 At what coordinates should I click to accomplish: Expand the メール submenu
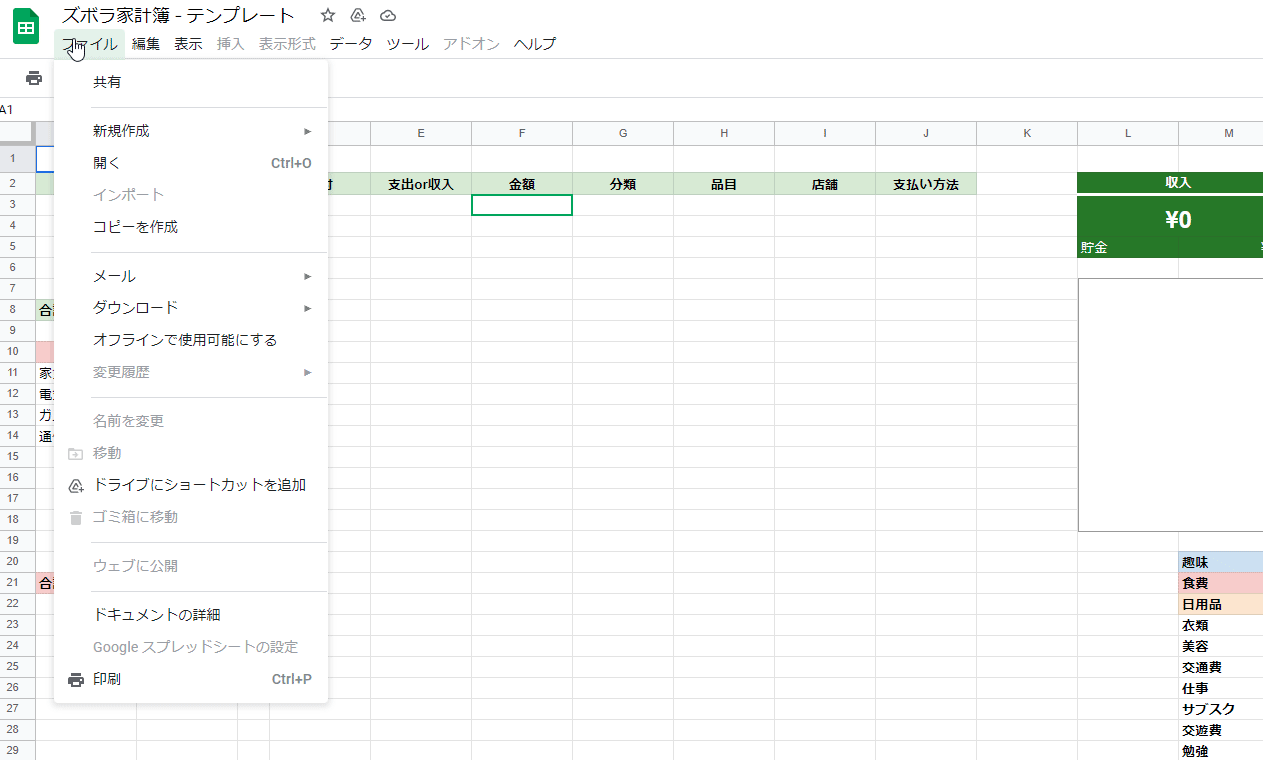pos(307,276)
